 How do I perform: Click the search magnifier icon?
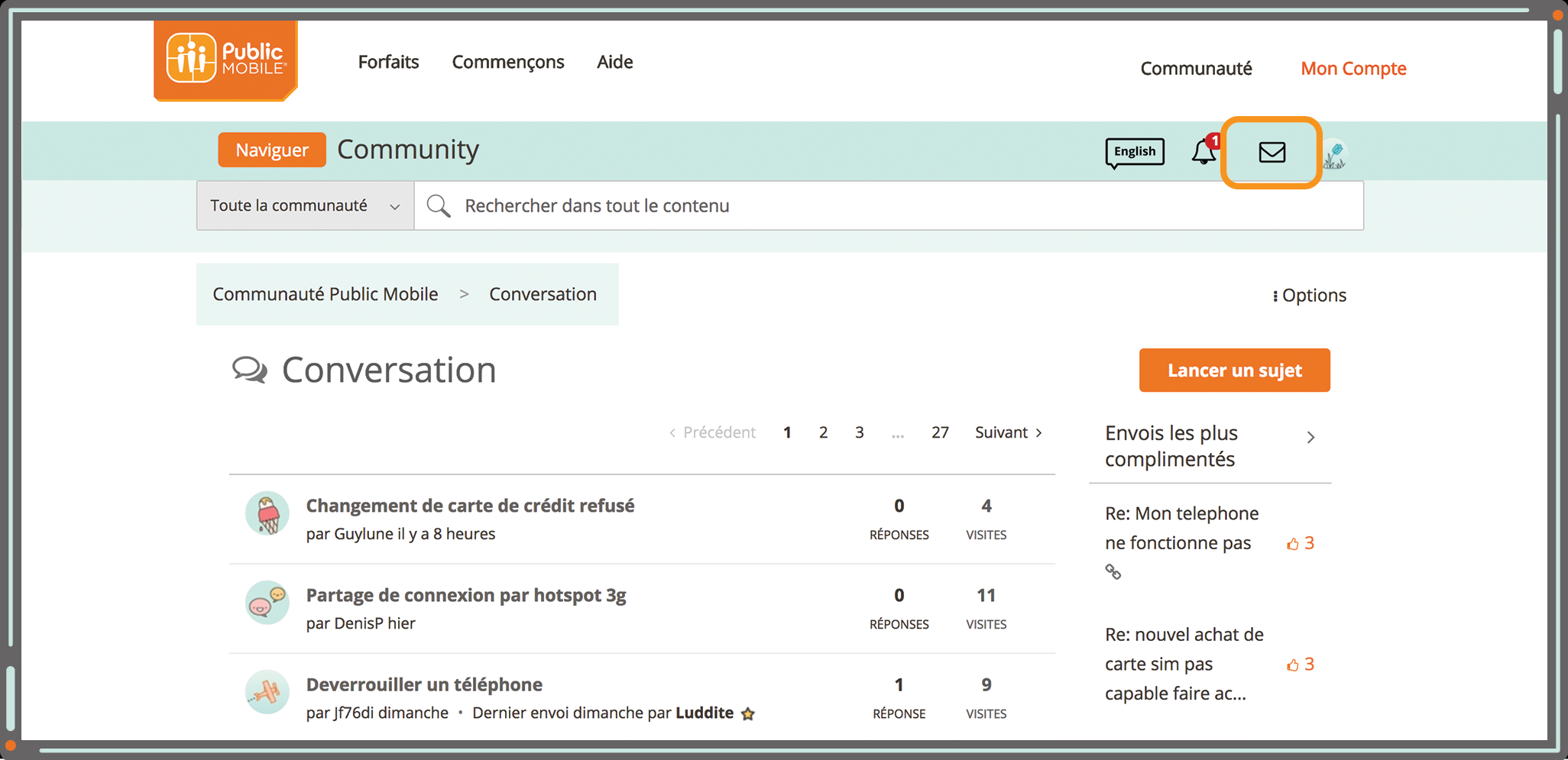439,205
